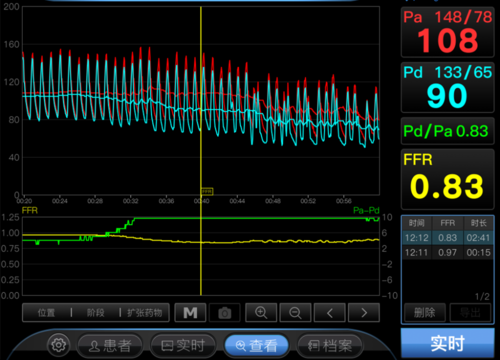Click the large blue 实时 button
The image size is (500, 360).
[447, 343]
